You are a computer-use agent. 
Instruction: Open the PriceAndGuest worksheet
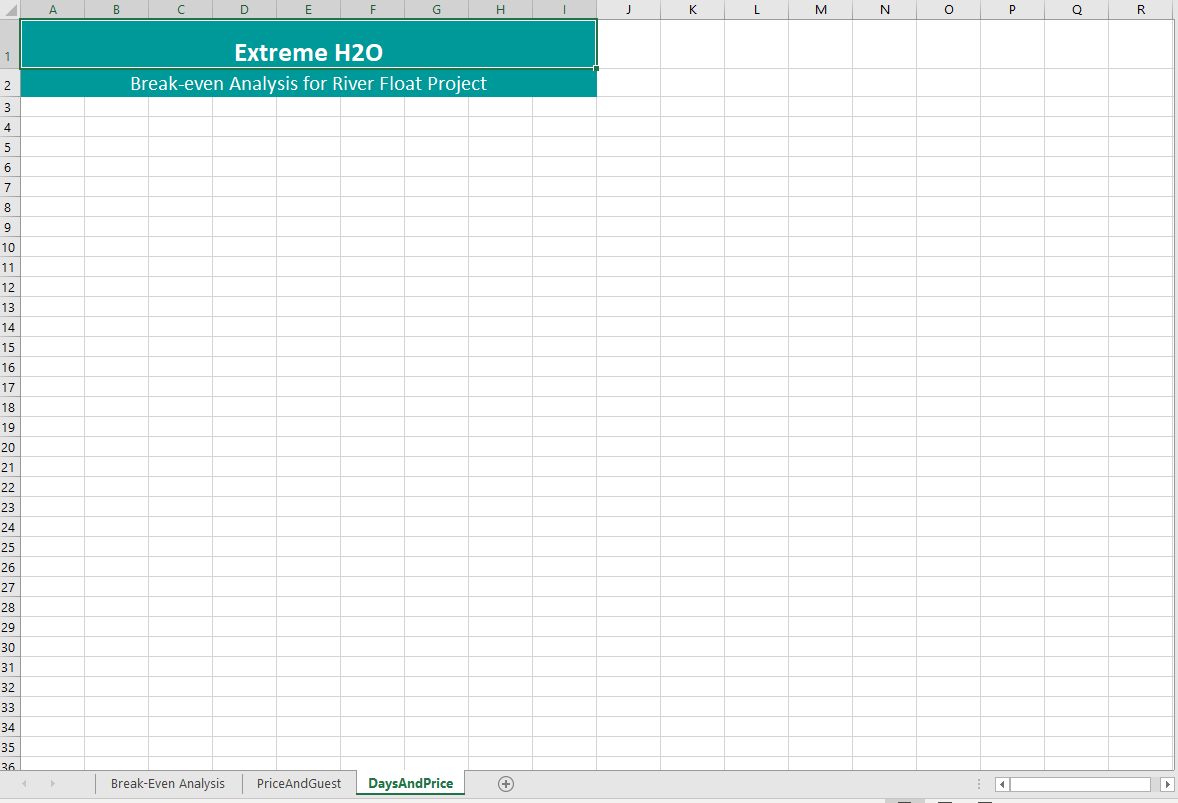tap(299, 784)
